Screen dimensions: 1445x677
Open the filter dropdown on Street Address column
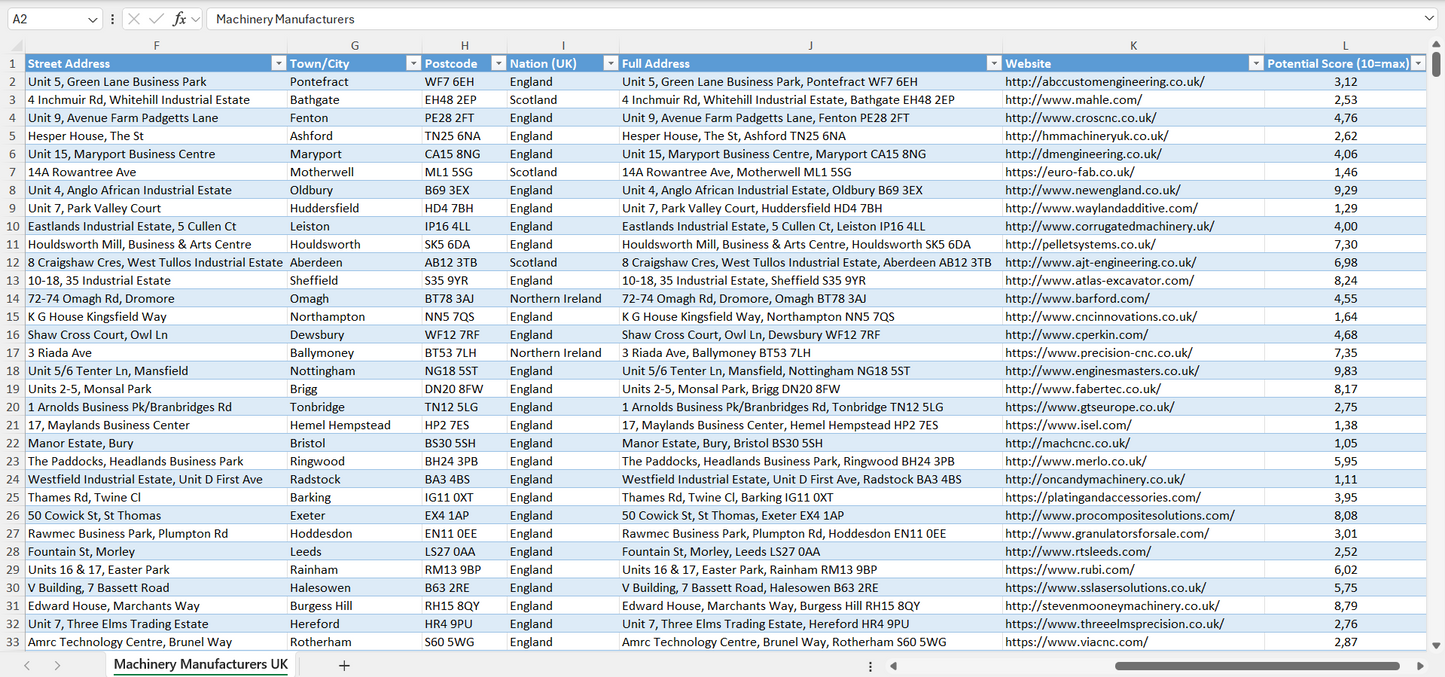(x=279, y=63)
